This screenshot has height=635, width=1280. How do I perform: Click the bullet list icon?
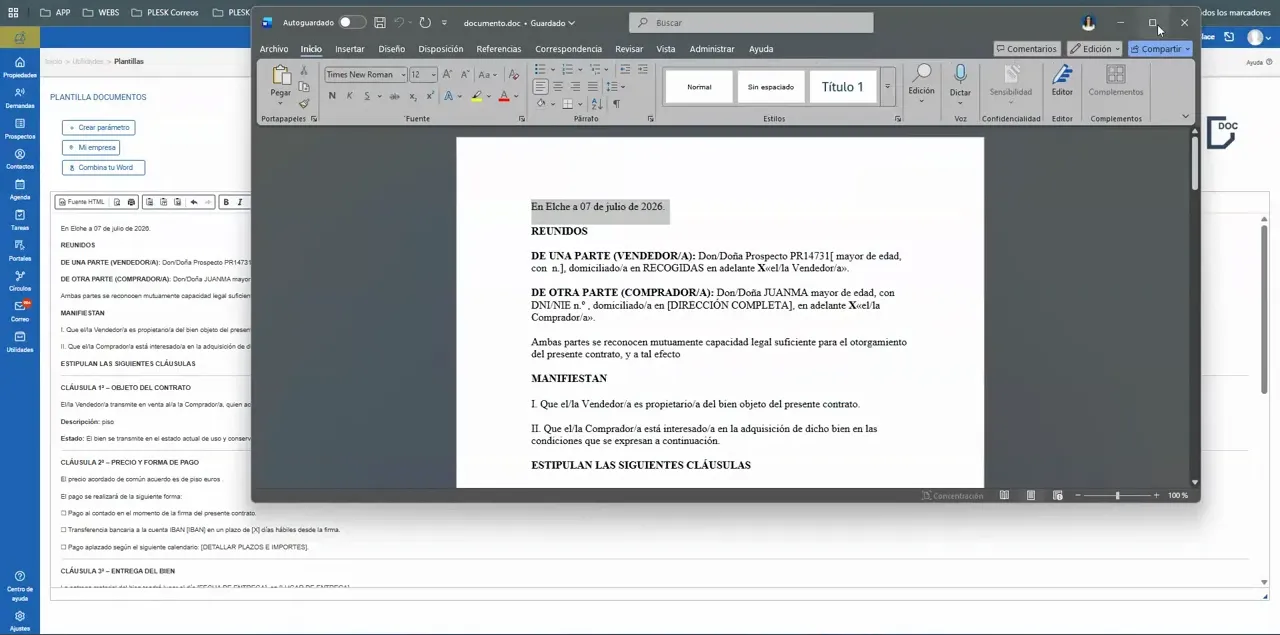540,69
